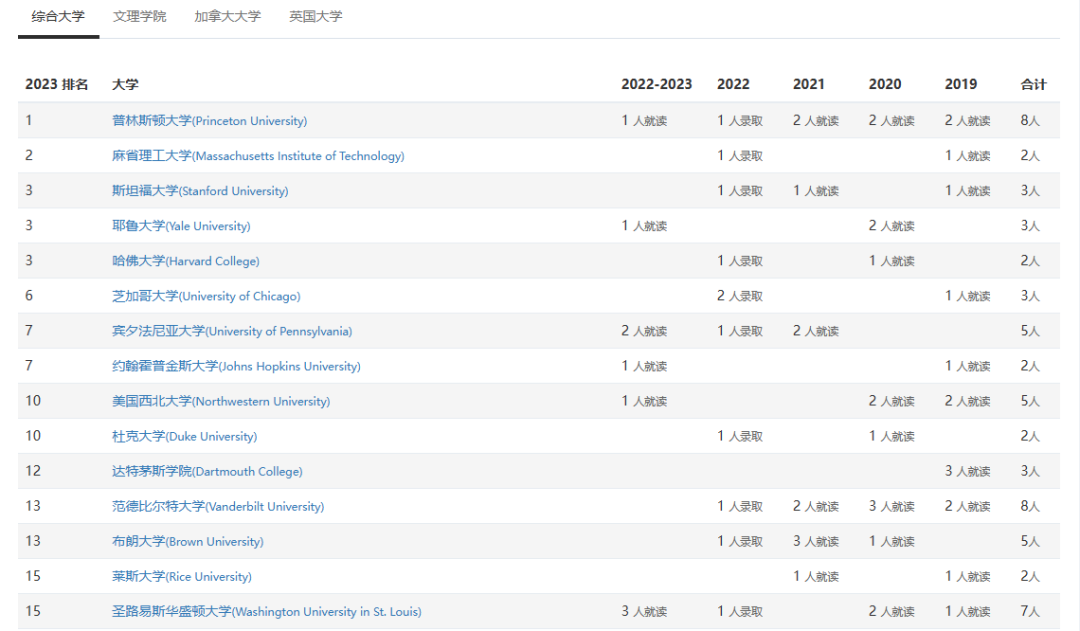Select Princeton's 8人 total cell

tap(1030, 121)
